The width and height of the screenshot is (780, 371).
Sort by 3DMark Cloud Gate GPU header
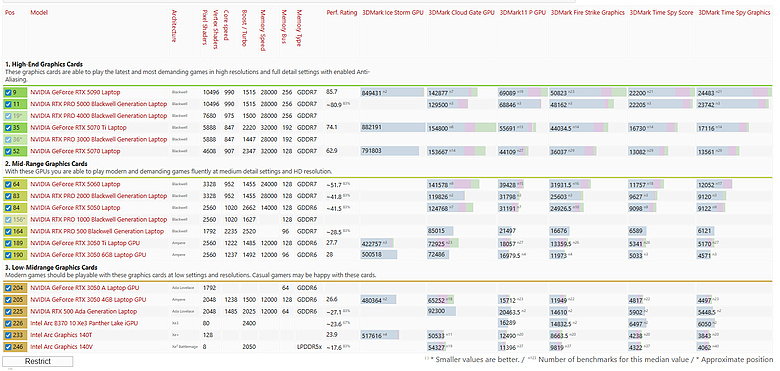(461, 12)
